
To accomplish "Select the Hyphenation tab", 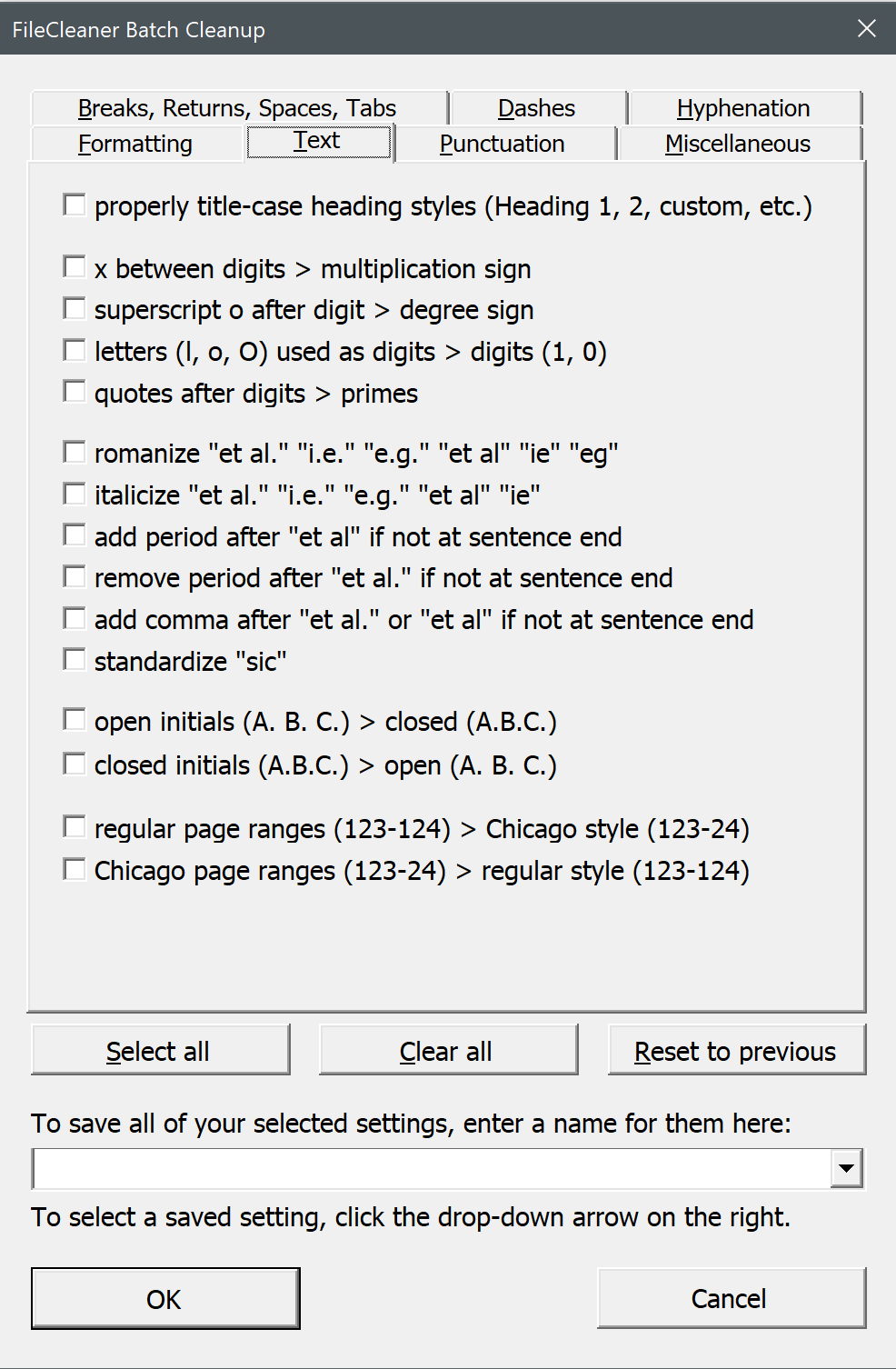I will pyautogui.click(x=743, y=107).
